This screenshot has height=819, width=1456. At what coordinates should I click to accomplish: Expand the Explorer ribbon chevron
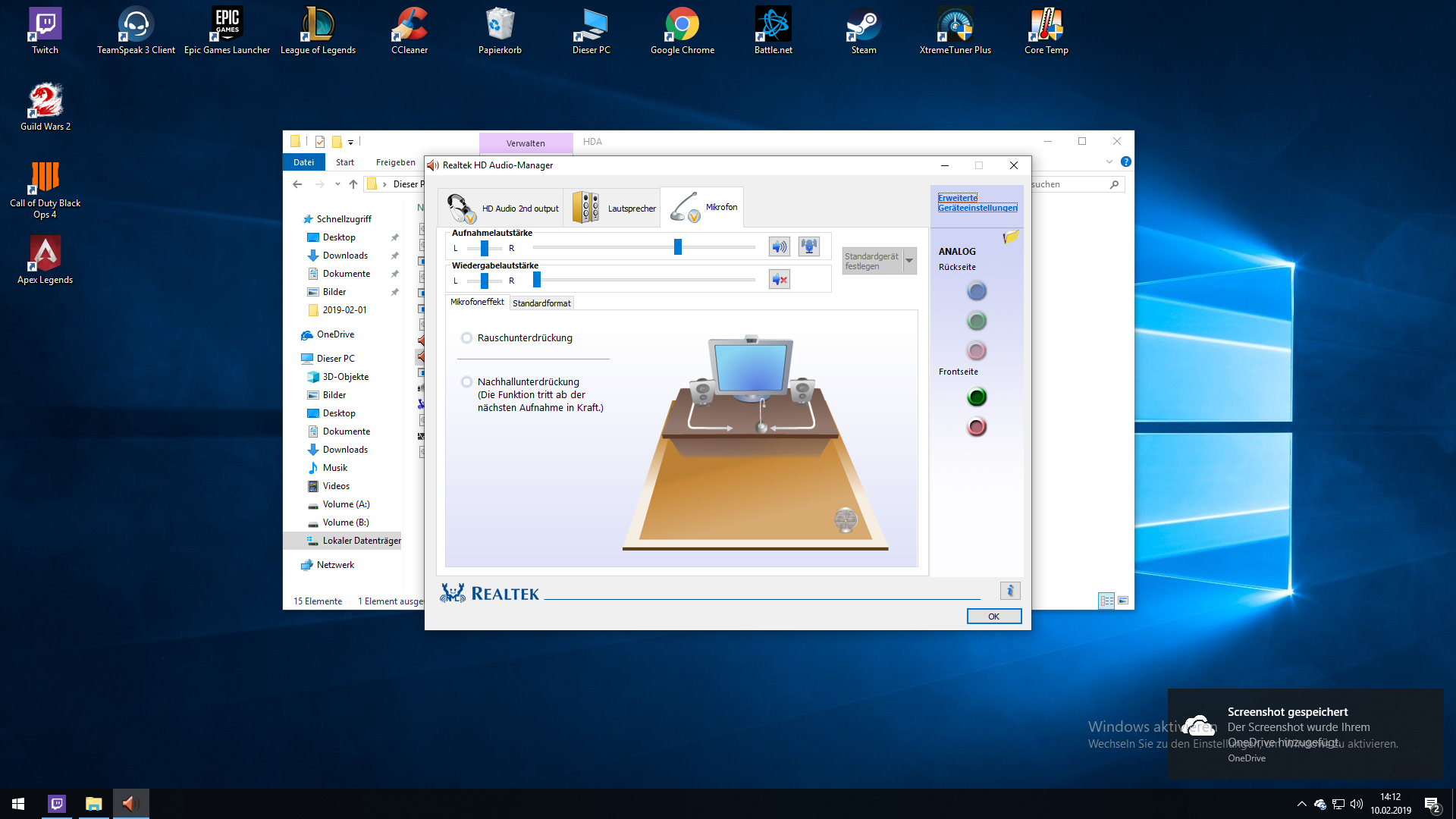(x=1109, y=162)
